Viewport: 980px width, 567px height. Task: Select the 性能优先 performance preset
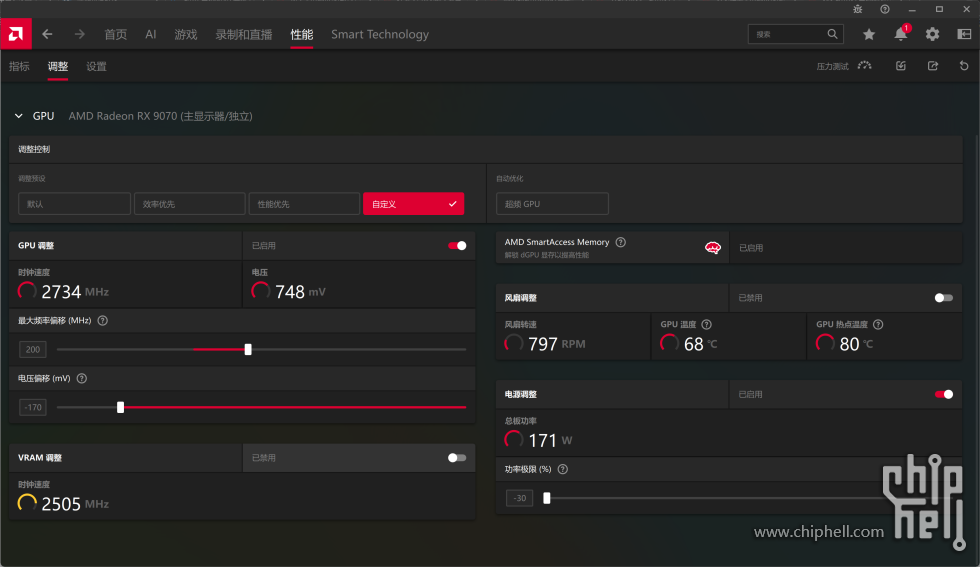pyautogui.click(x=304, y=204)
